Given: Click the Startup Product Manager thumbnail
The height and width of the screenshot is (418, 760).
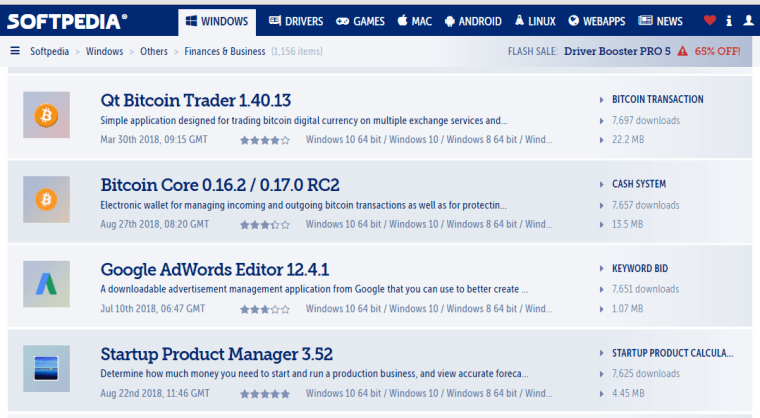Looking at the screenshot, I should coord(47,368).
